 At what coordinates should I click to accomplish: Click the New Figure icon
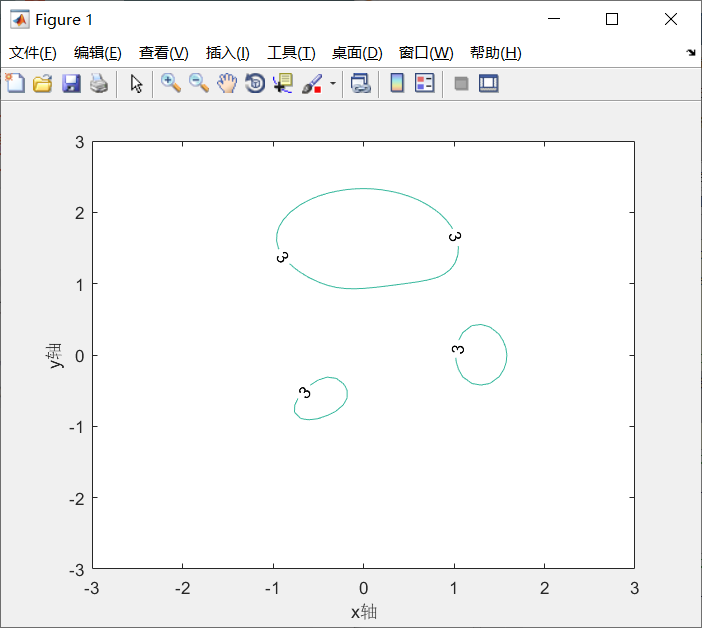16,83
